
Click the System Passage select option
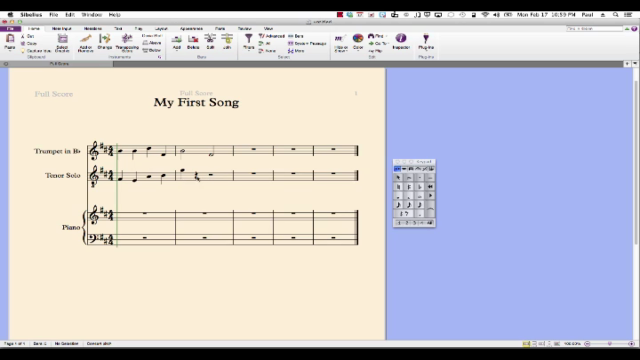click(307, 43)
